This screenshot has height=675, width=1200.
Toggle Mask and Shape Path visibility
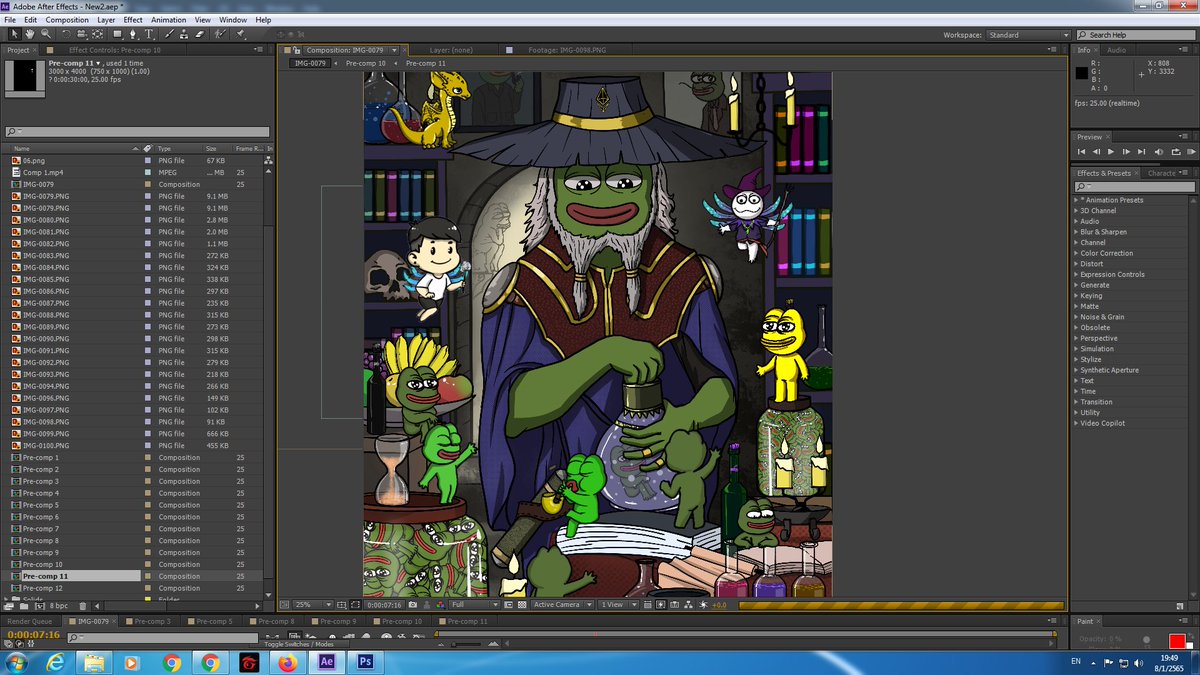coord(355,604)
